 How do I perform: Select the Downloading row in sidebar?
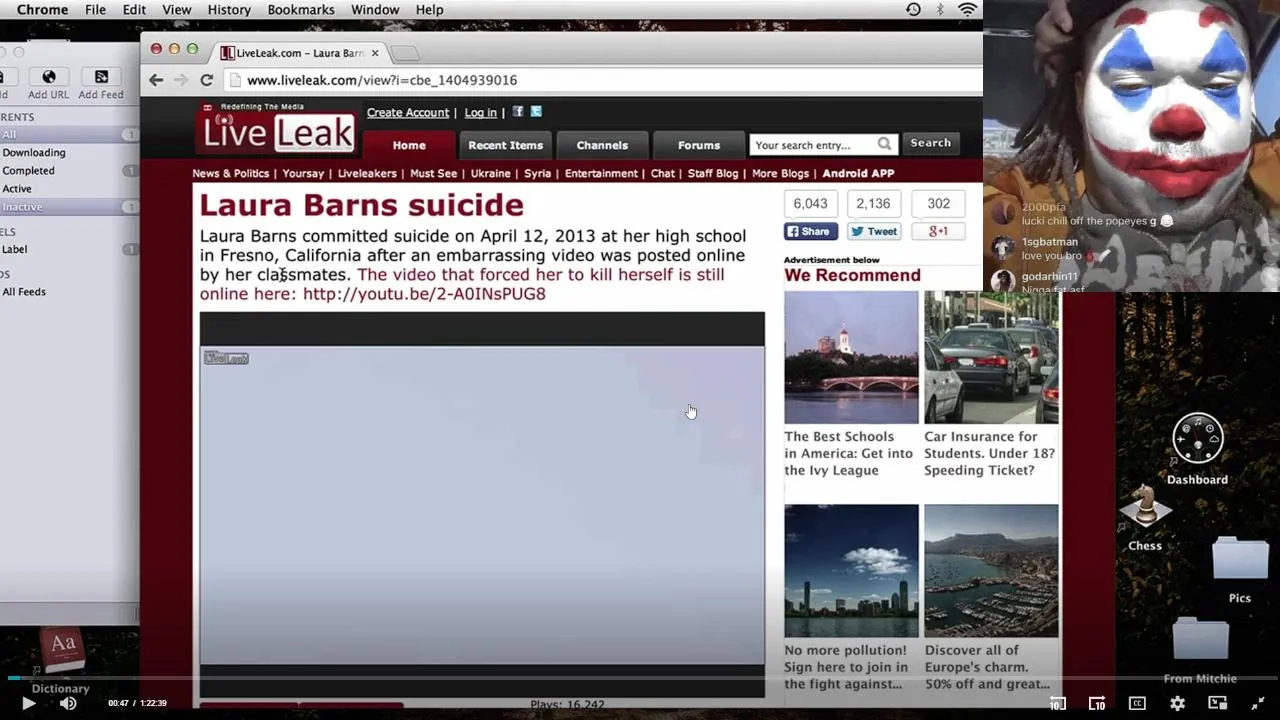[68, 152]
